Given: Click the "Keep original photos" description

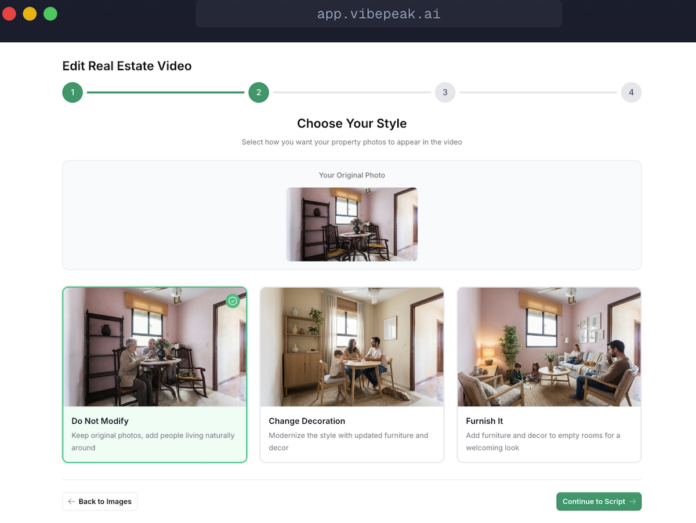Looking at the screenshot, I should [x=153, y=441].
